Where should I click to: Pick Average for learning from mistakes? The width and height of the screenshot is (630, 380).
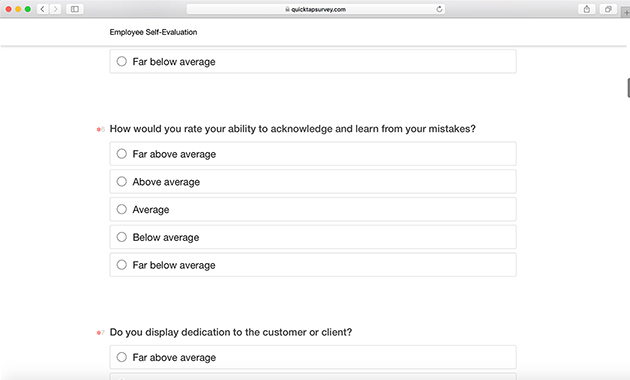(x=313, y=209)
